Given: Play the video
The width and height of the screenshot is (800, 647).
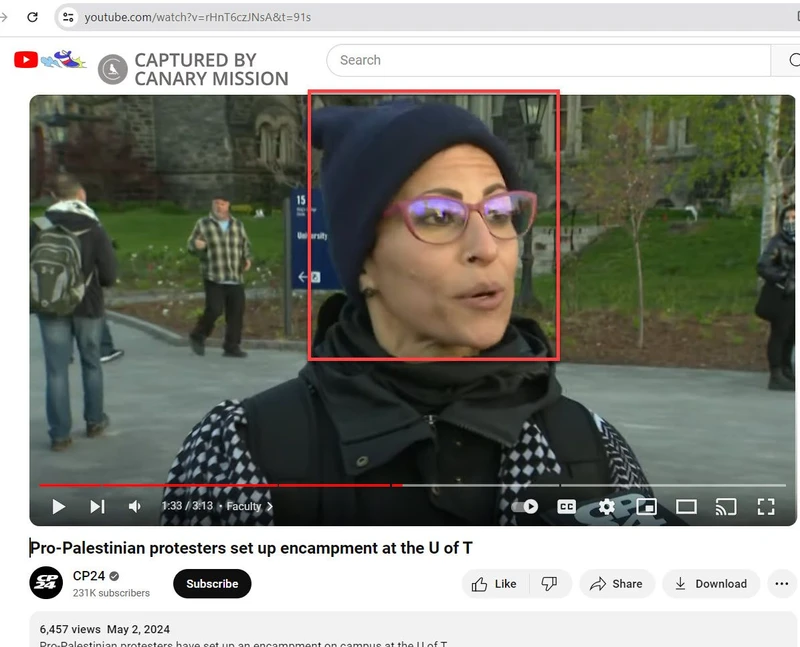Looking at the screenshot, I should pos(58,506).
